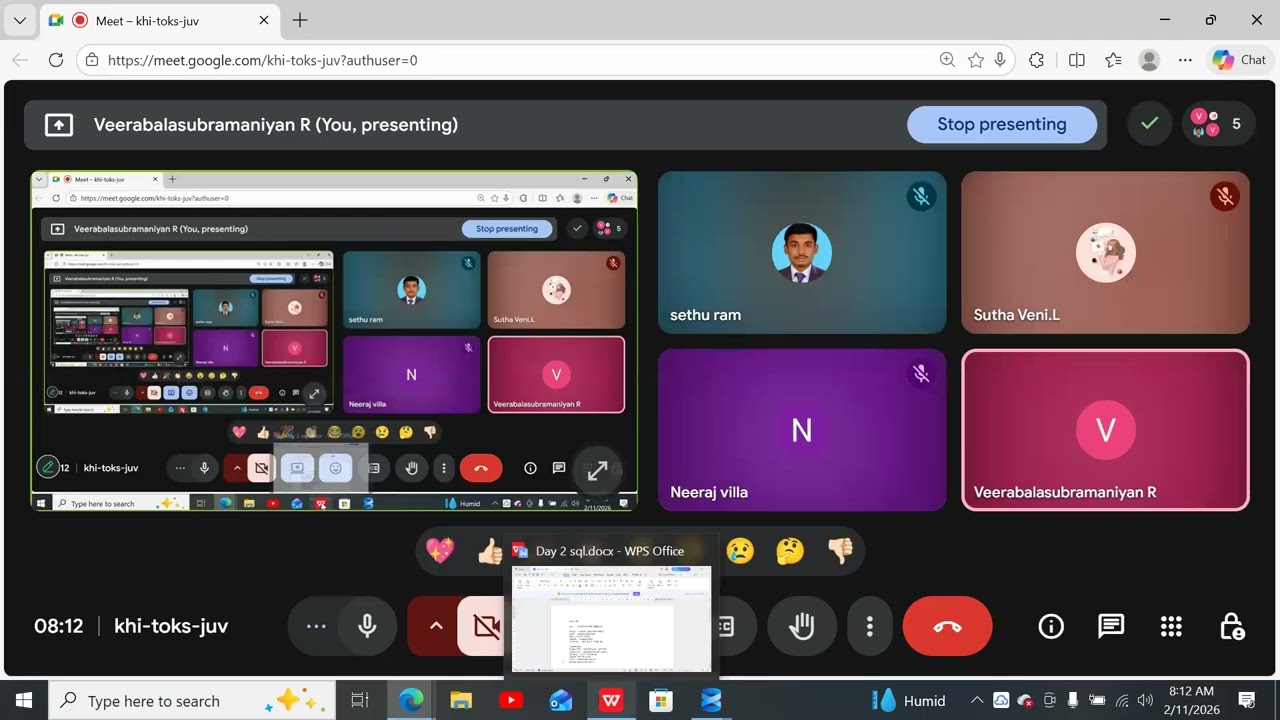Open Wi-Fi network settings in tray
The image size is (1280, 720).
1122,700
